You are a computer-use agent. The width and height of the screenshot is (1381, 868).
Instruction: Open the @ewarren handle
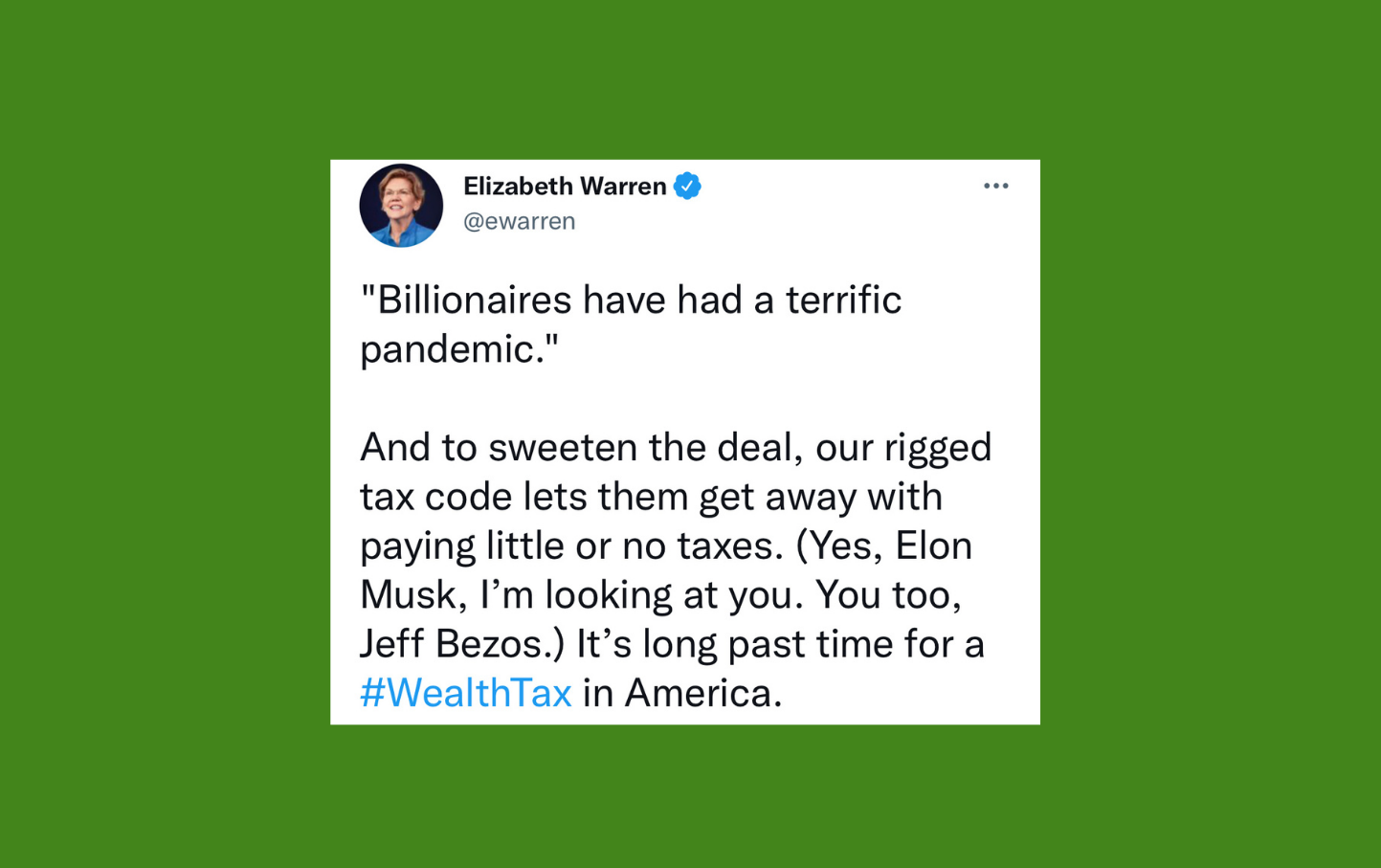(x=520, y=221)
